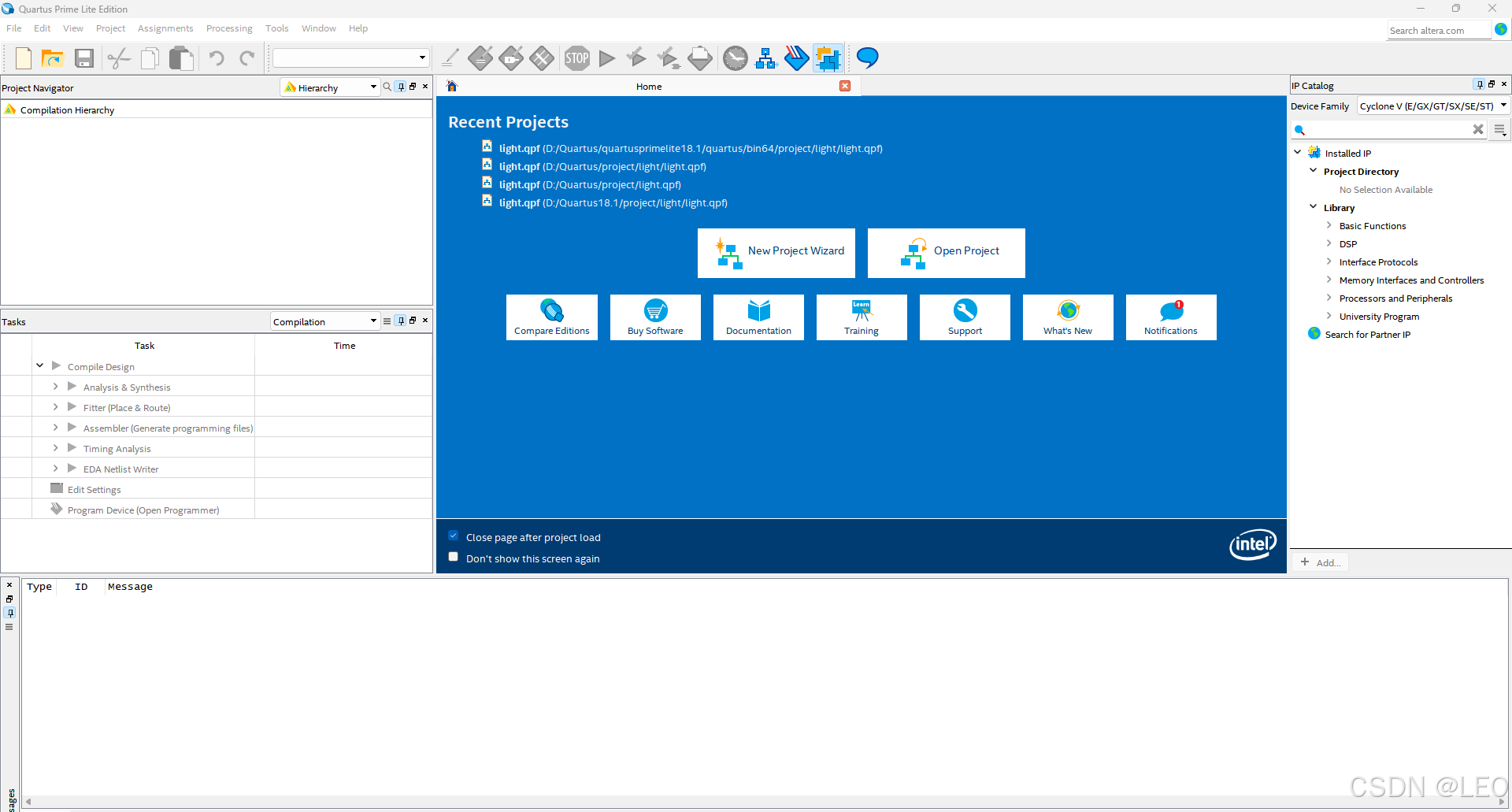1512x812 pixels.
Task: Toggle pin on IP Catalog panel
Action: coord(1480,84)
